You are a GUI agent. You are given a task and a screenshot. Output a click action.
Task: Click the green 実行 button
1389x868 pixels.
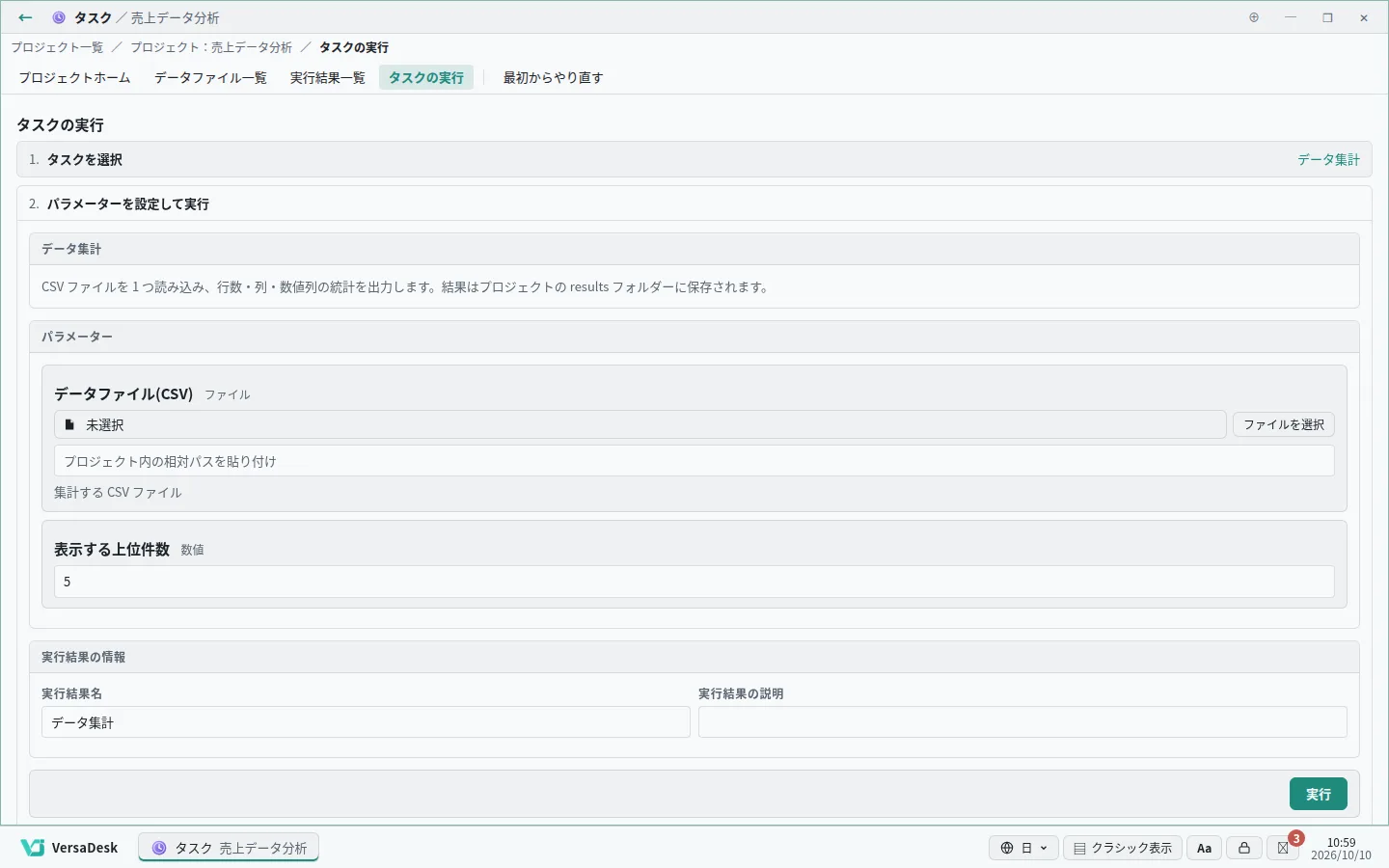pyautogui.click(x=1318, y=794)
